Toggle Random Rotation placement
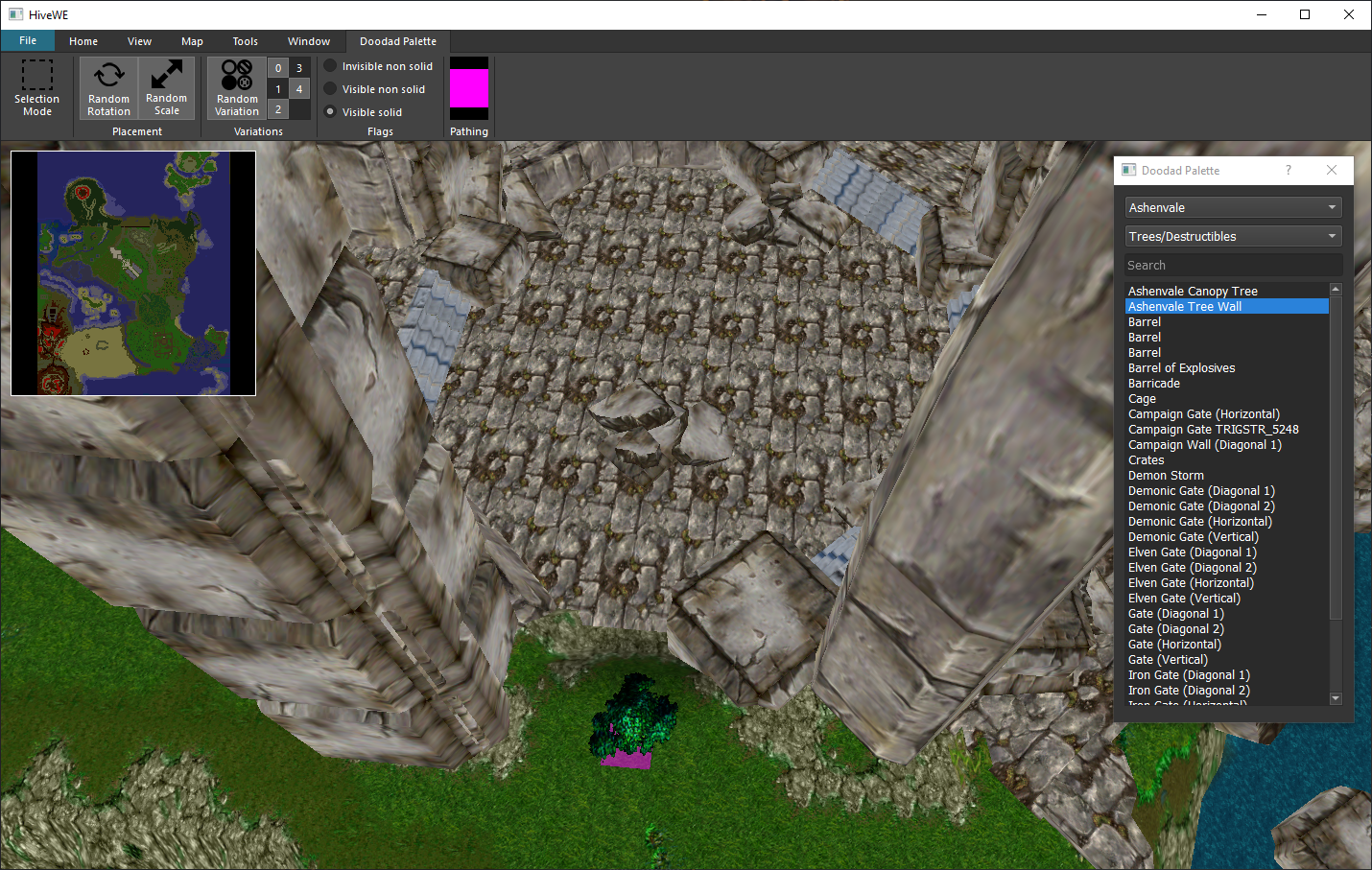 click(108, 88)
